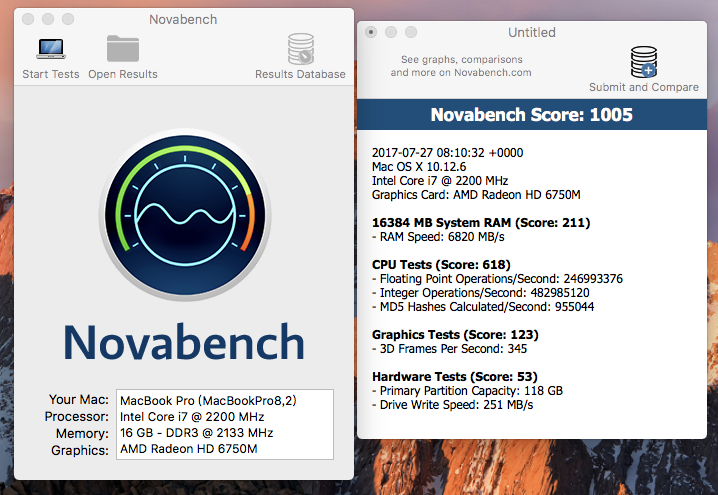The height and width of the screenshot is (495, 718).
Task: Click the 'Your Mac:' label
Action: (79, 399)
